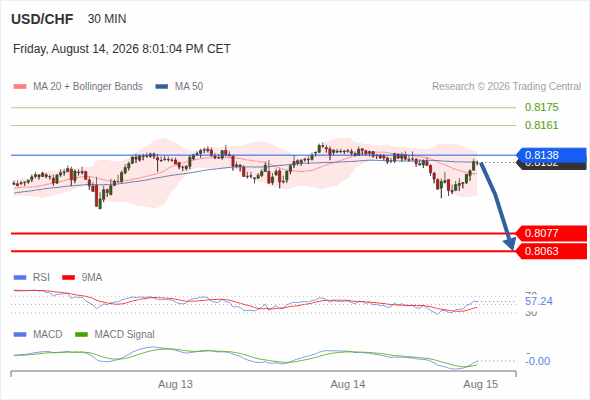Click the Aug 14 date axis label

click(x=348, y=385)
